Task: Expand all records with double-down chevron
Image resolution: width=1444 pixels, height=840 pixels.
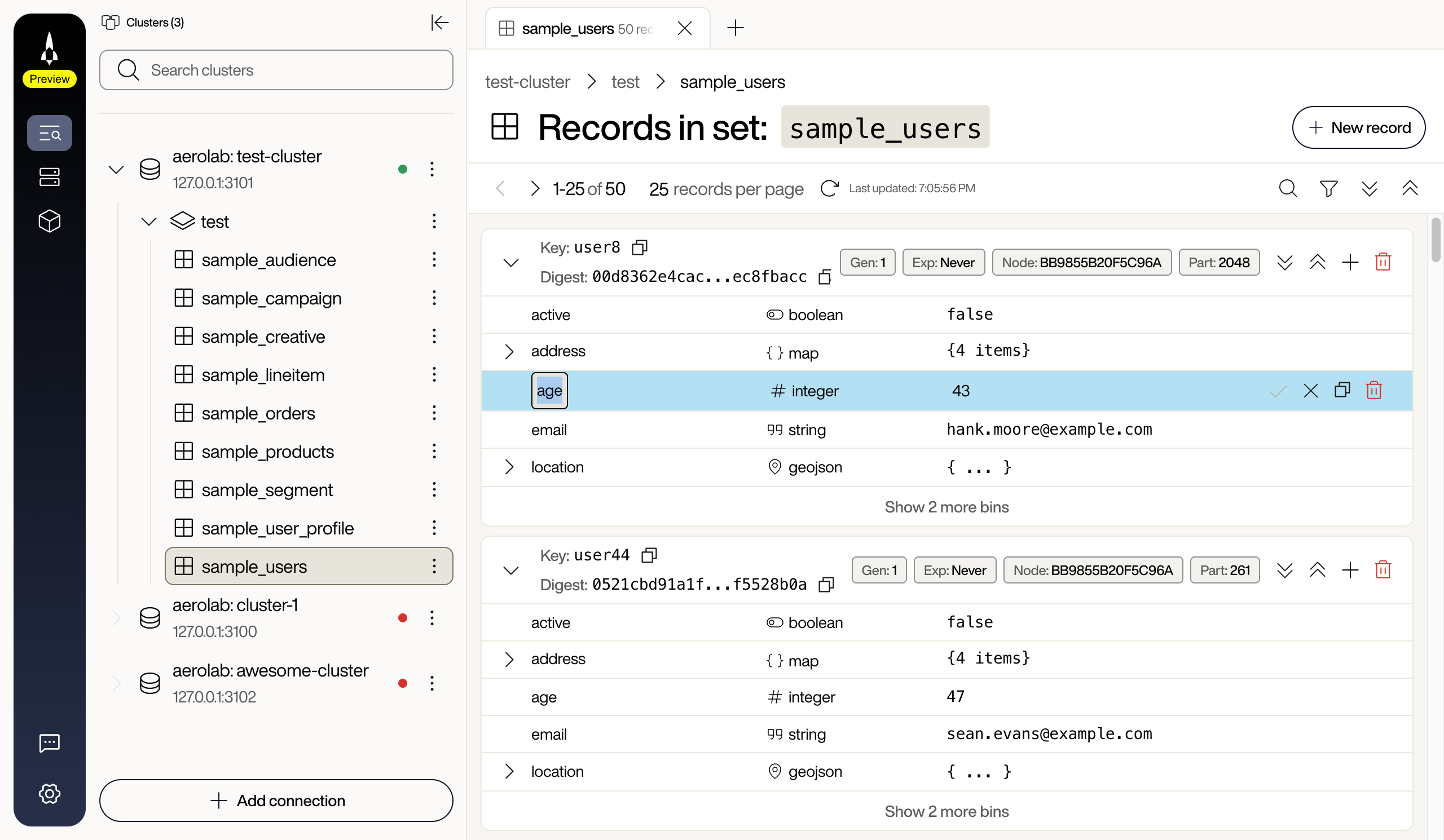Action: coord(1369,188)
